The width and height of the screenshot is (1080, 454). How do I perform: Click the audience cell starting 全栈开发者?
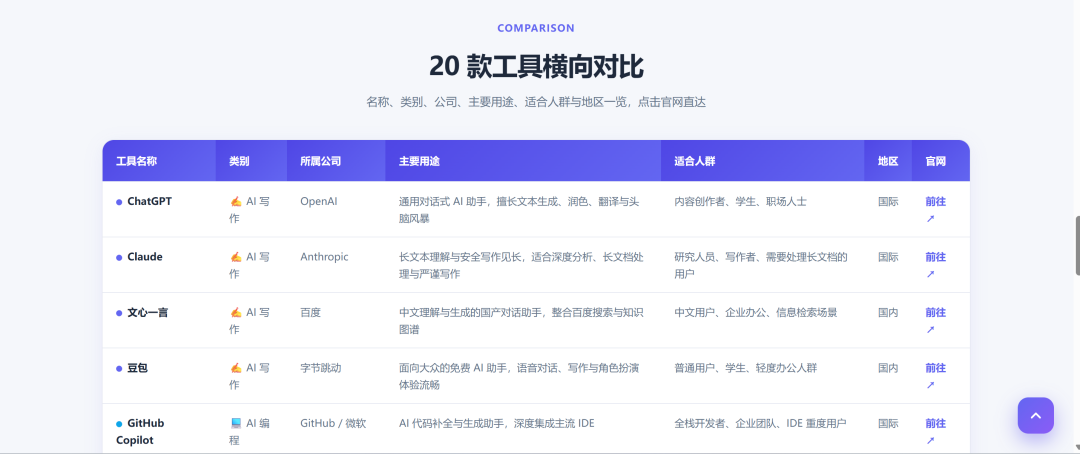[x=760, y=424]
